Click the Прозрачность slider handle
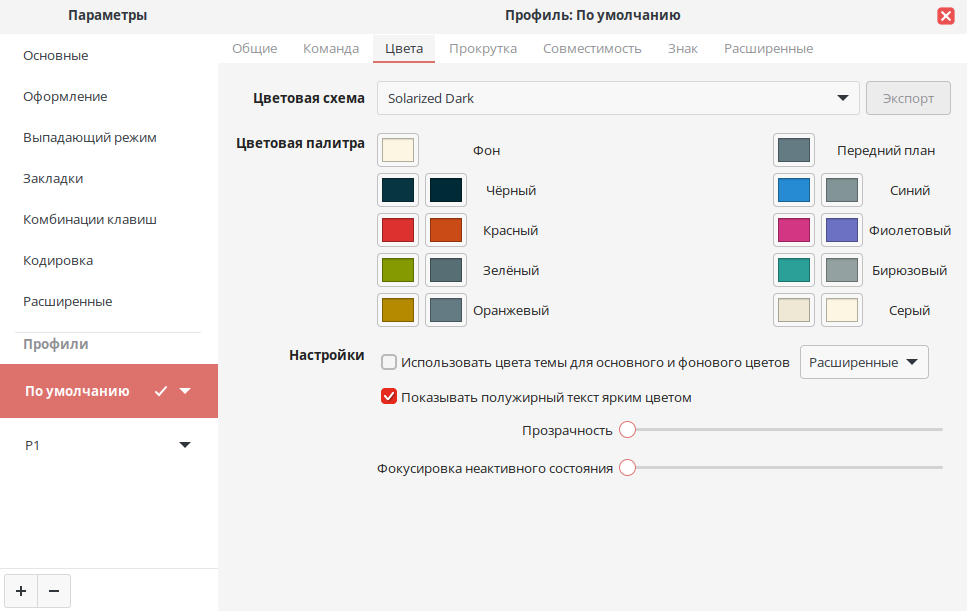 coord(627,430)
